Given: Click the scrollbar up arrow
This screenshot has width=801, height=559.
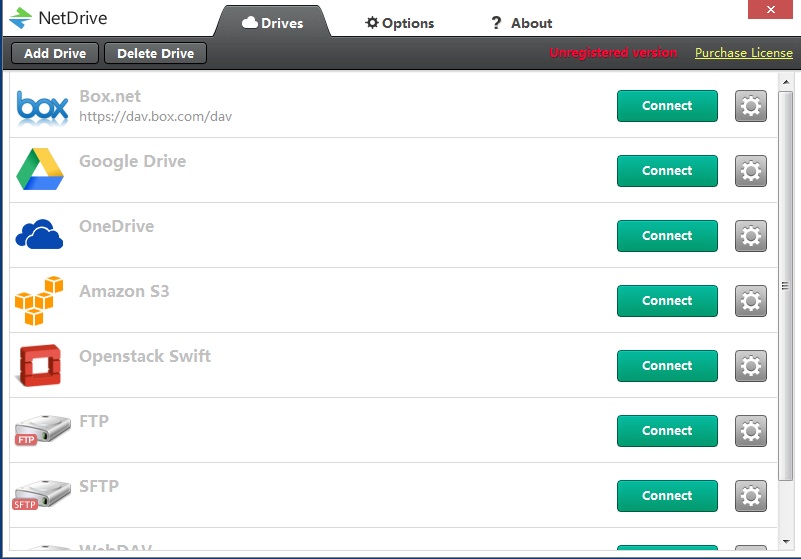Looking at the screenshot, I should point(786,82).
